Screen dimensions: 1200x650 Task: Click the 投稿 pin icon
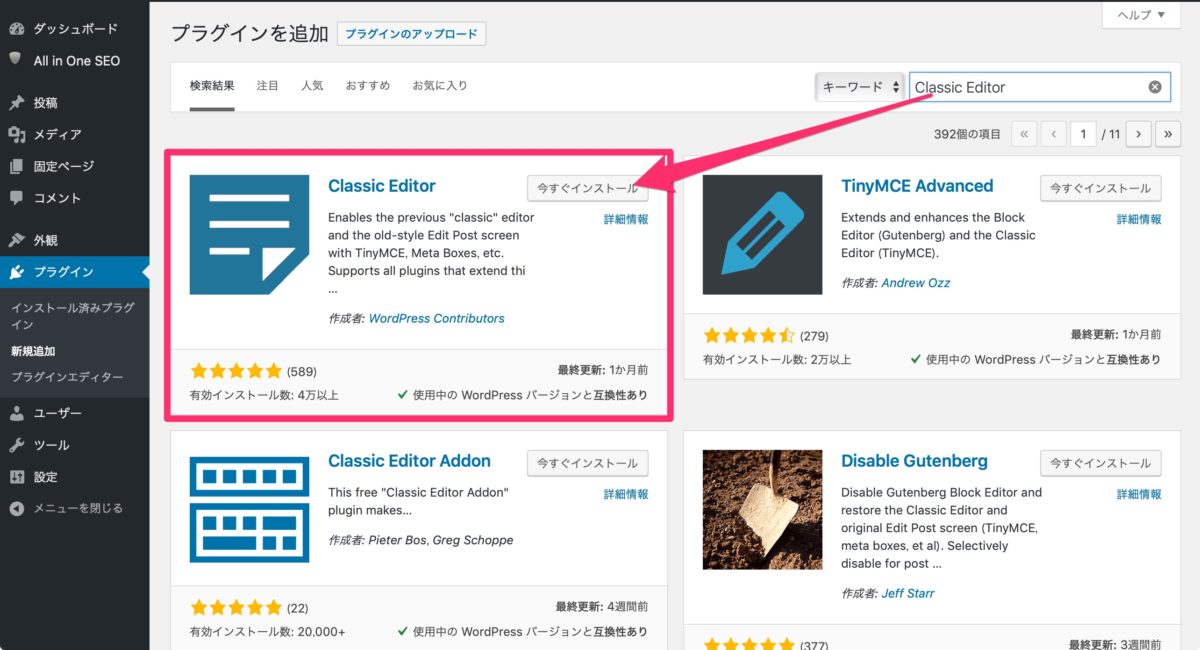(x=16, y=103)
